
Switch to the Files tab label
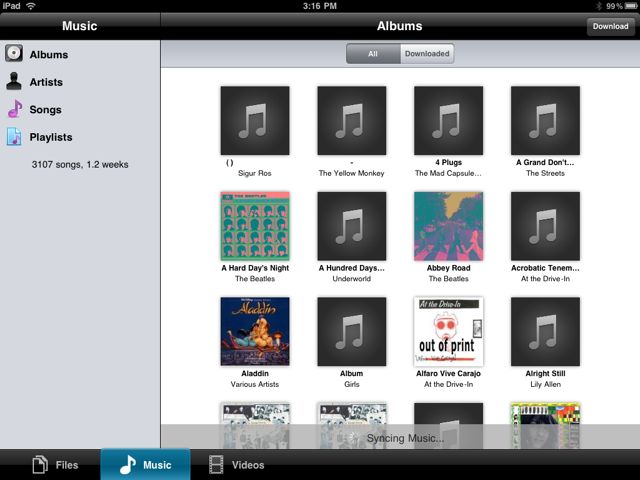pos(67,465)
